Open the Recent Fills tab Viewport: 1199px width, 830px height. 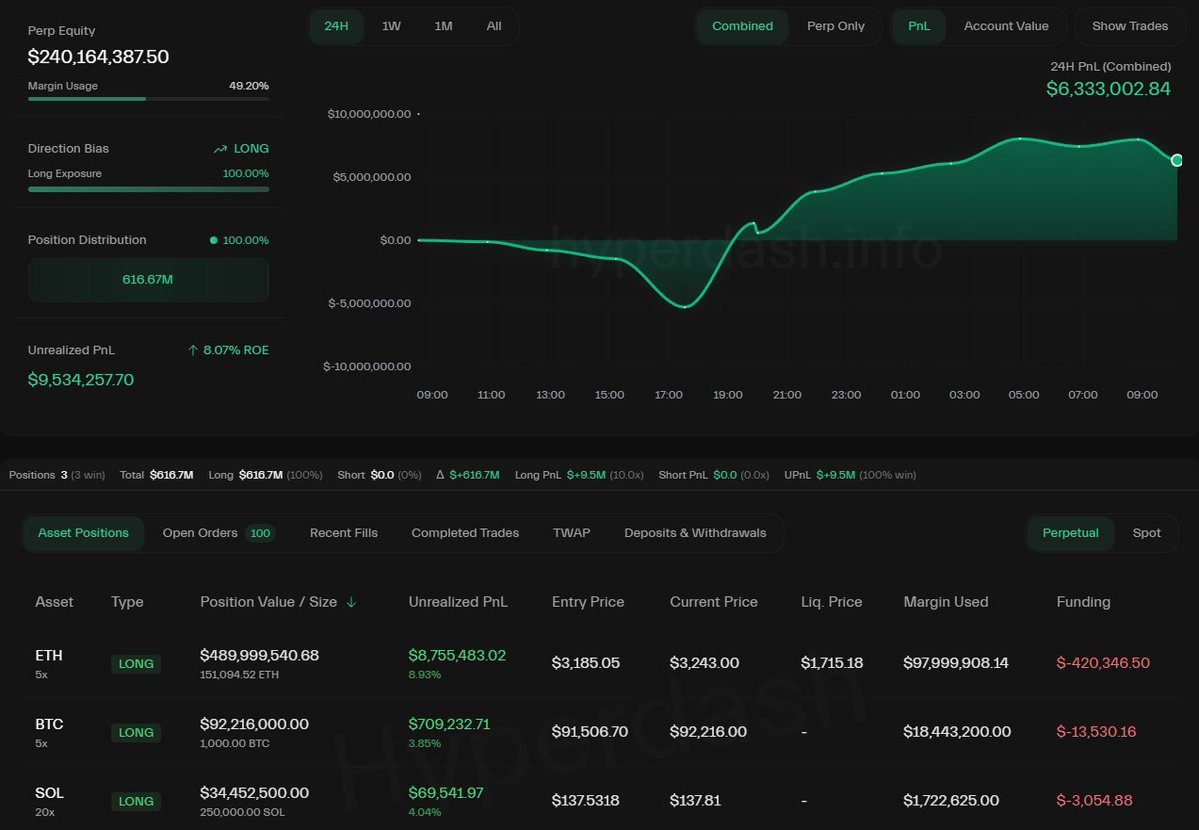pyautogui.click(x=344, y=533)
